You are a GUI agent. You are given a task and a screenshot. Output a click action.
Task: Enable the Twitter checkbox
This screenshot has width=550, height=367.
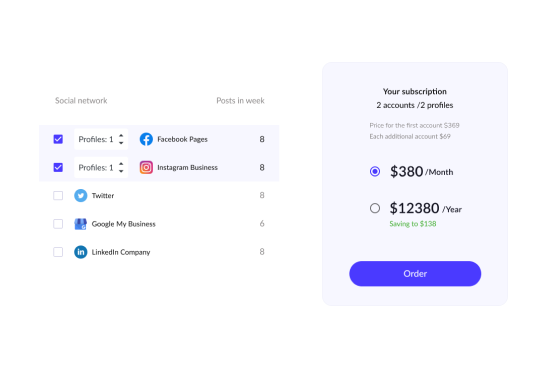pos(58,195)
